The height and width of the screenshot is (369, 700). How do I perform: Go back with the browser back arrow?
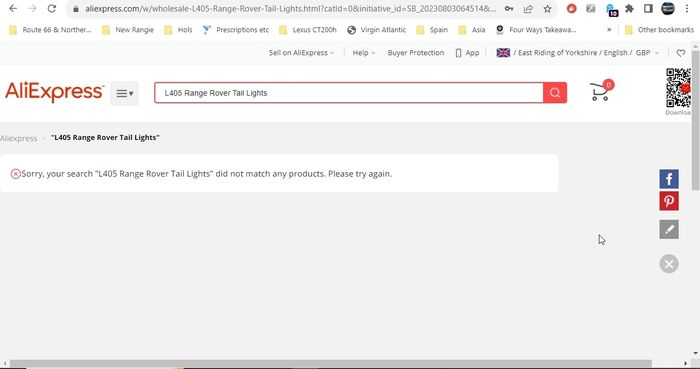(13, 8)
